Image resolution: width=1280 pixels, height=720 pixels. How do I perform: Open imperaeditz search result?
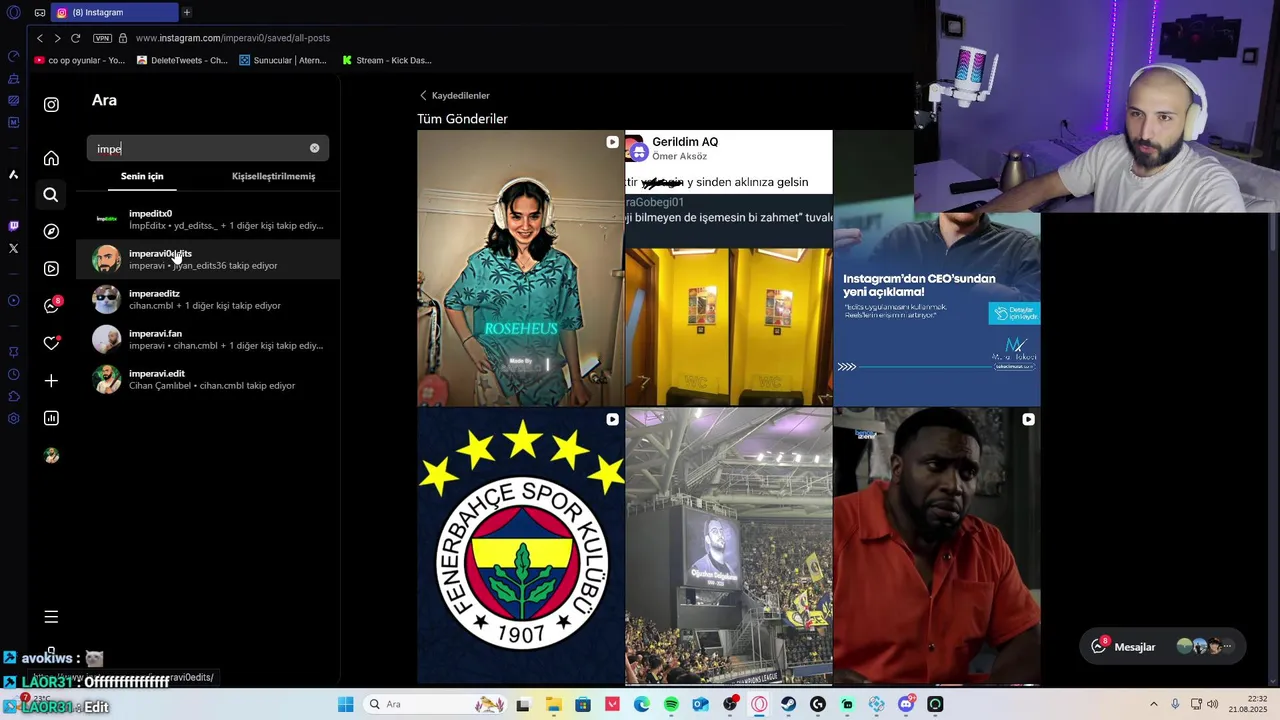point(208,299)
